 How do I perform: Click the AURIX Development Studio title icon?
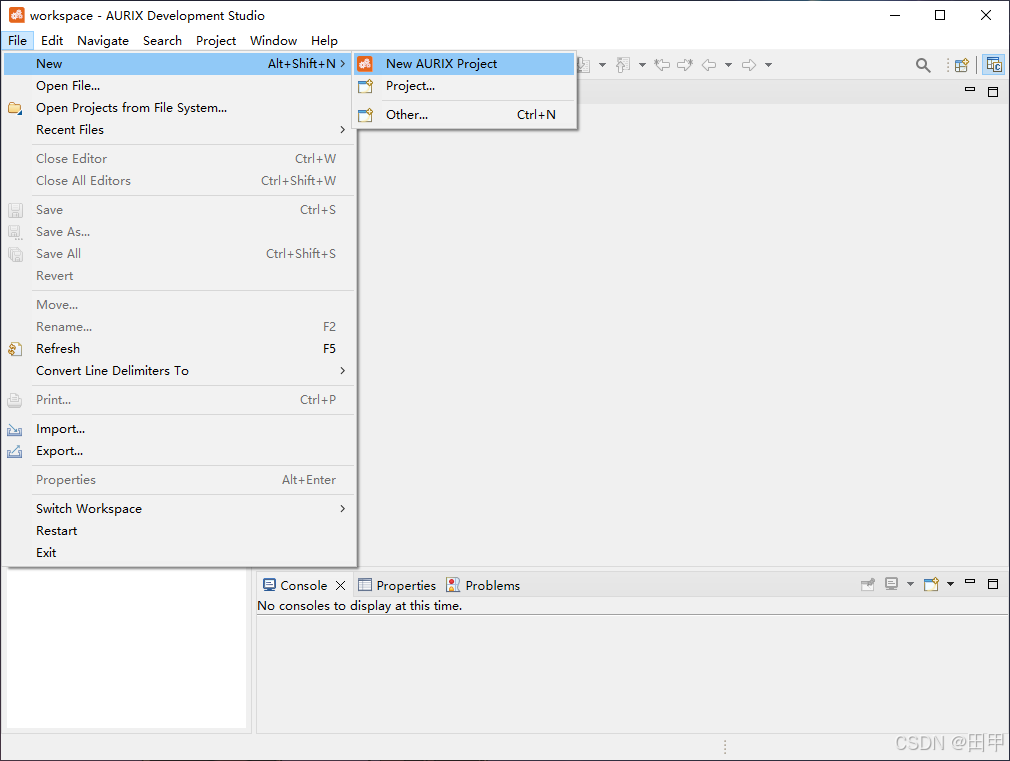point(17,15)
